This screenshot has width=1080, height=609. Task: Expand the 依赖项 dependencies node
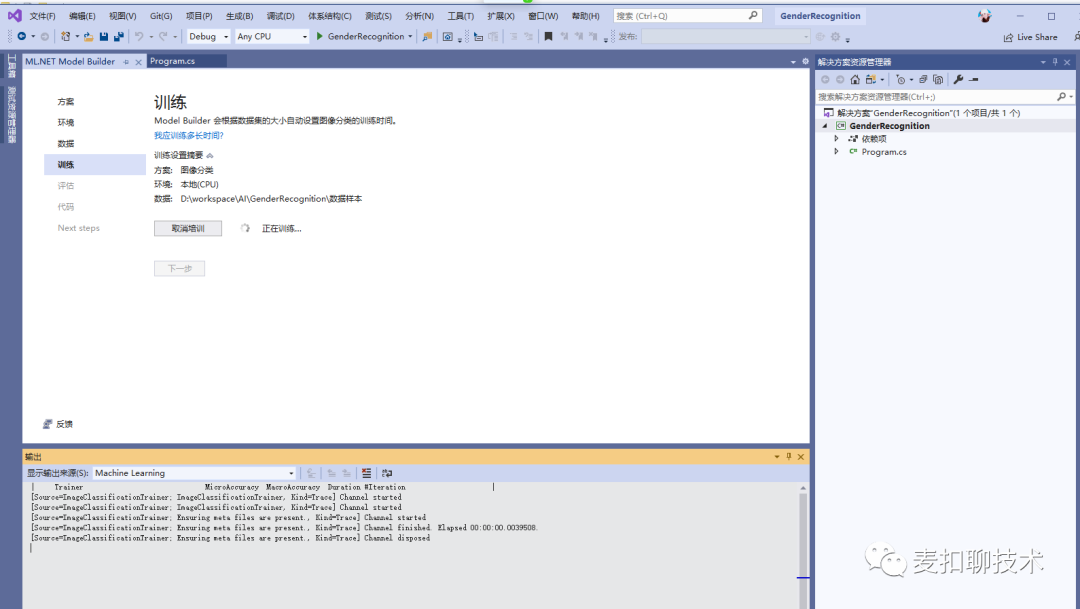836,139
